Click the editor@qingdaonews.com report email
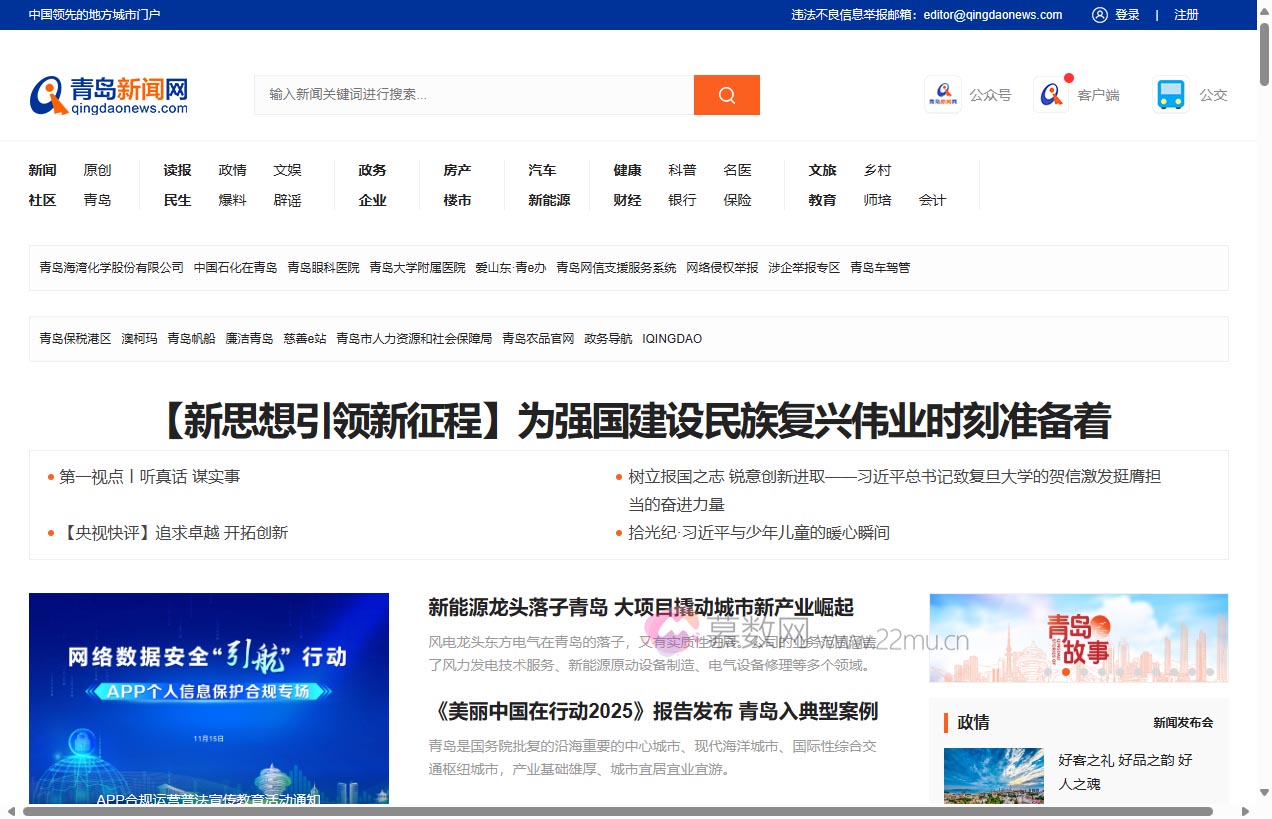This screenshot has height=819, width=1272. click(993, 15)
